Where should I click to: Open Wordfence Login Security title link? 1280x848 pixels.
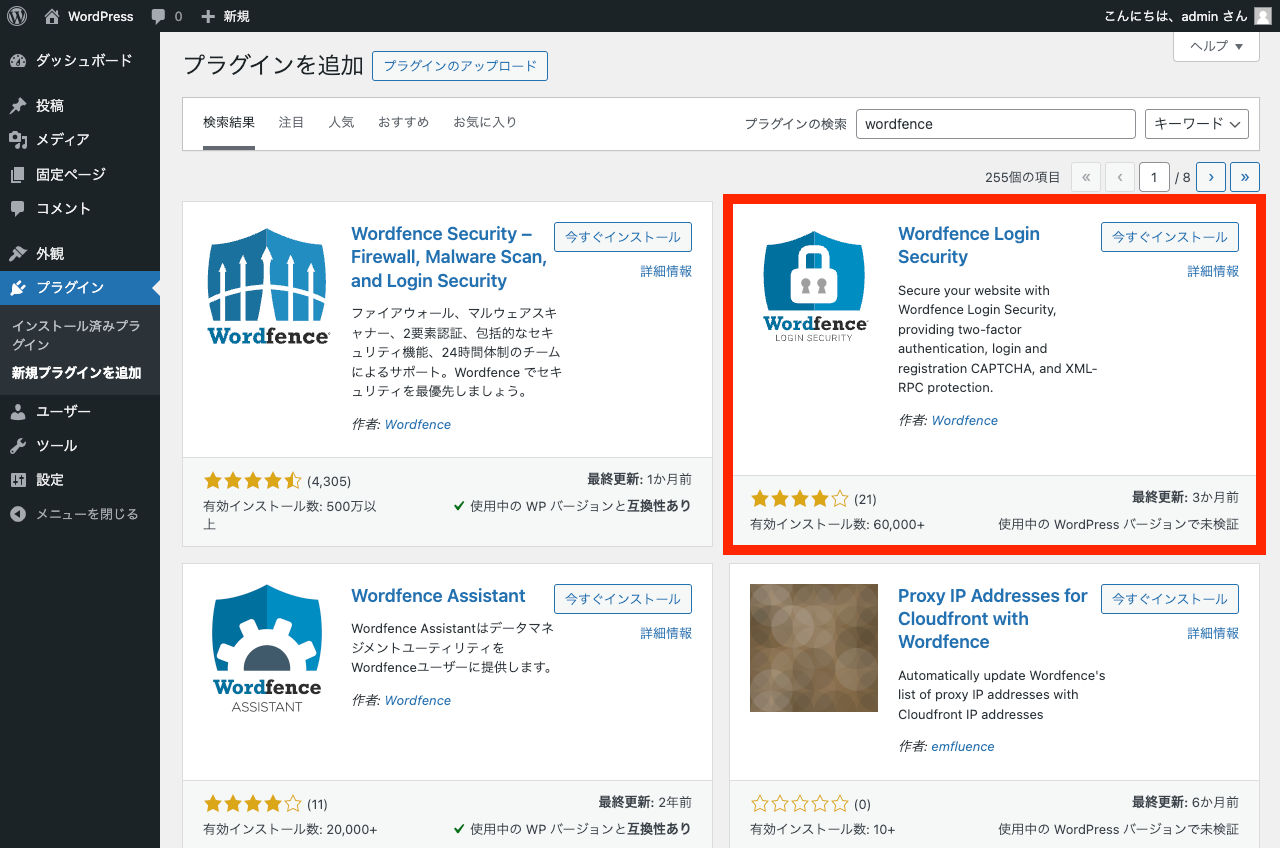[x=969, y=245]
